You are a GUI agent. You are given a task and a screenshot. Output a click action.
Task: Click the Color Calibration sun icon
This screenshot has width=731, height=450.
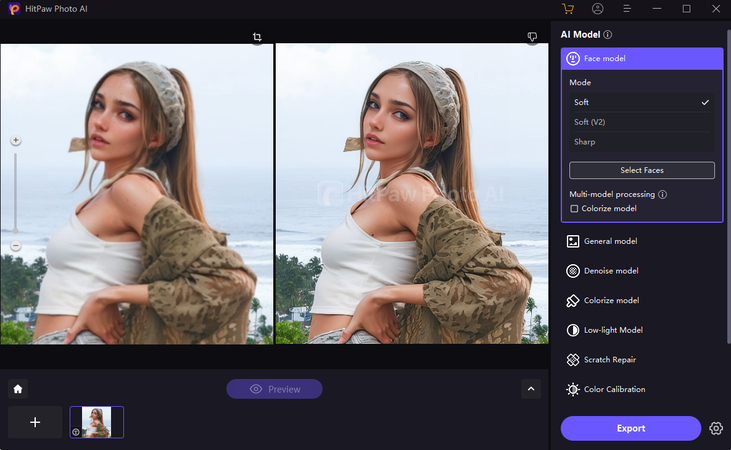[x=572, y=389]
